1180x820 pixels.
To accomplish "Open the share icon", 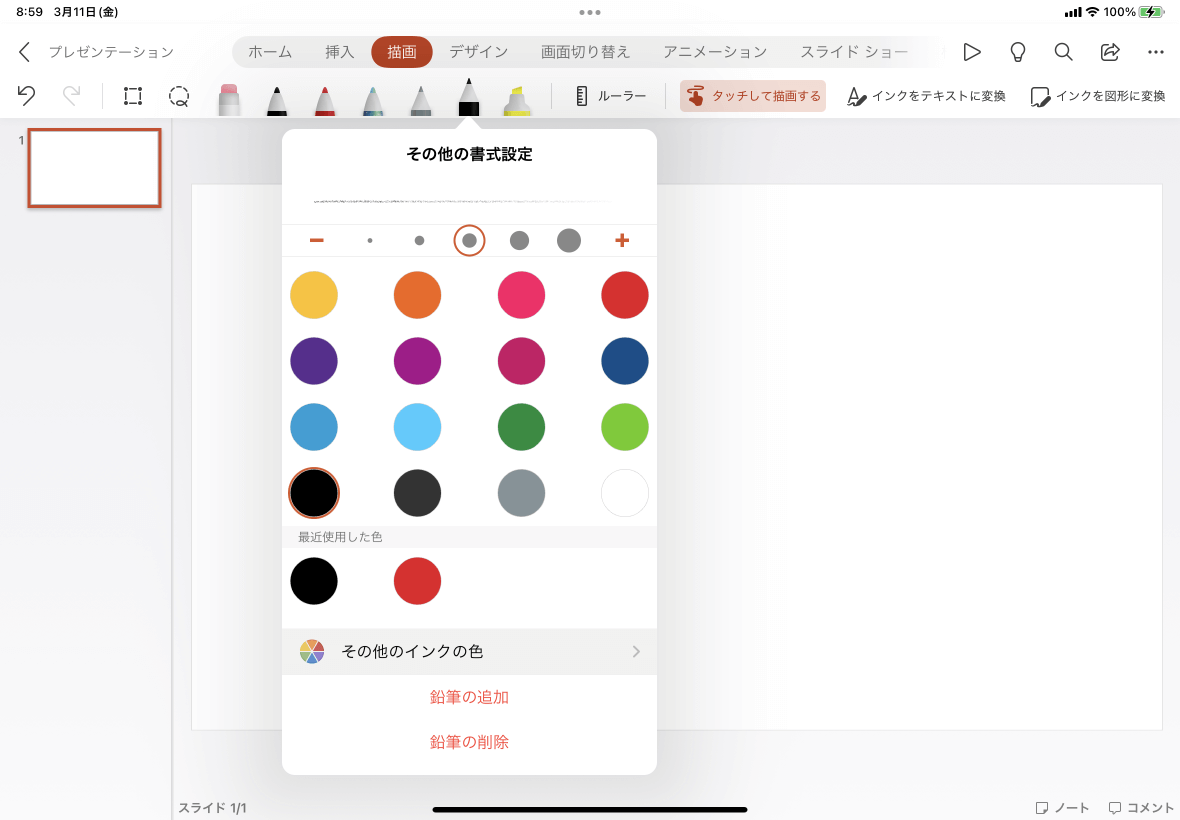I will (x=1110, y=52).
